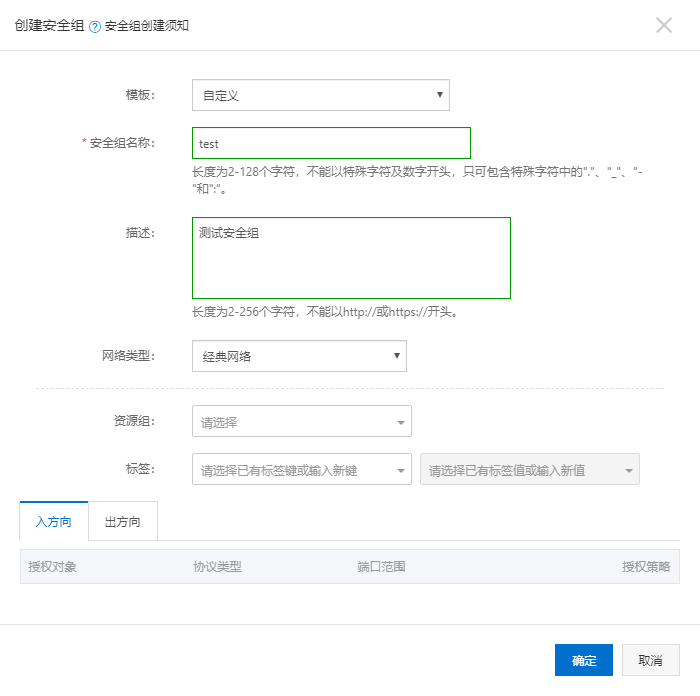Click the 安全组名称 field label

[122, 143]
